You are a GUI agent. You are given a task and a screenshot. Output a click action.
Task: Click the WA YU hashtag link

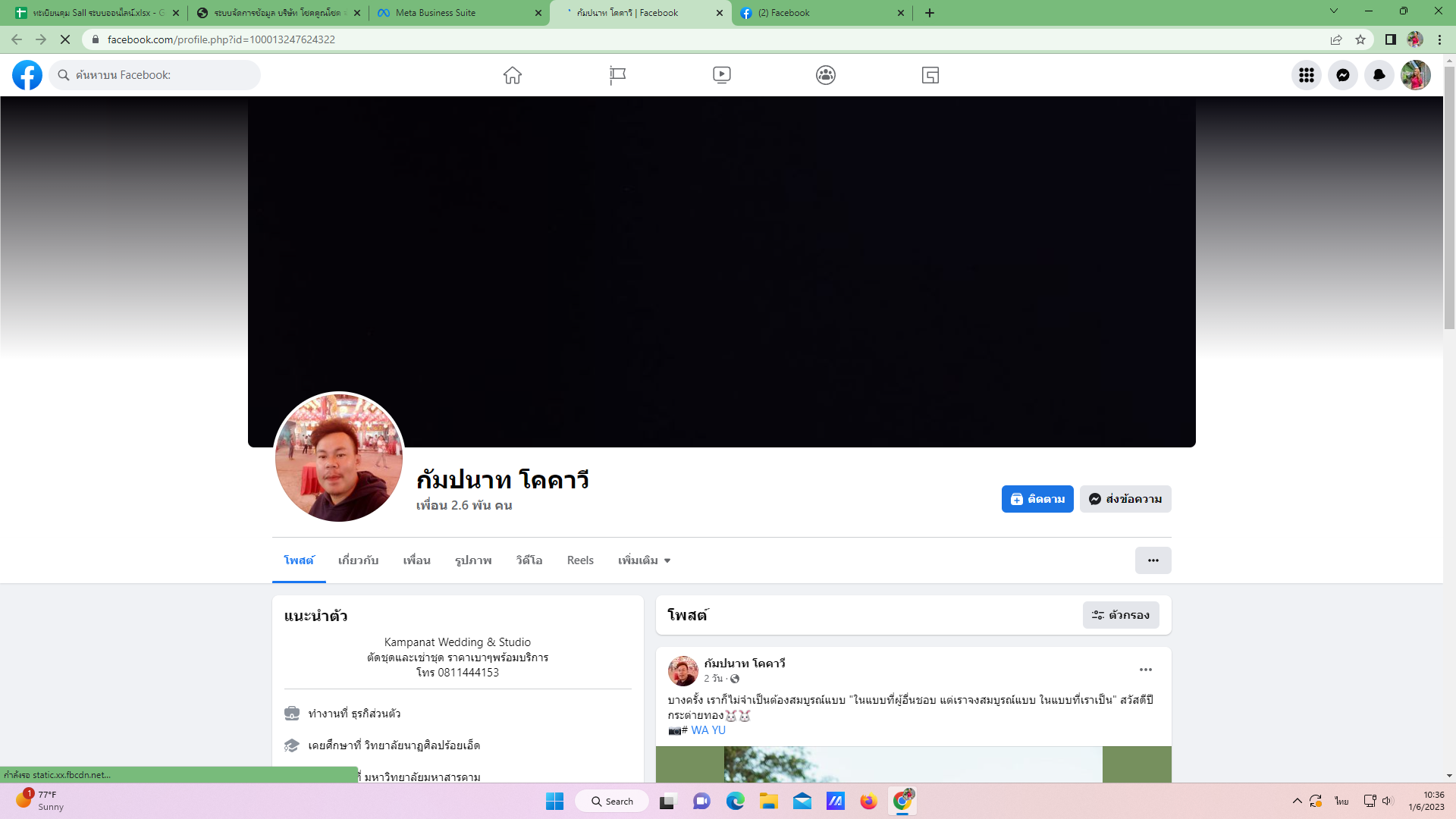[708, 730]
